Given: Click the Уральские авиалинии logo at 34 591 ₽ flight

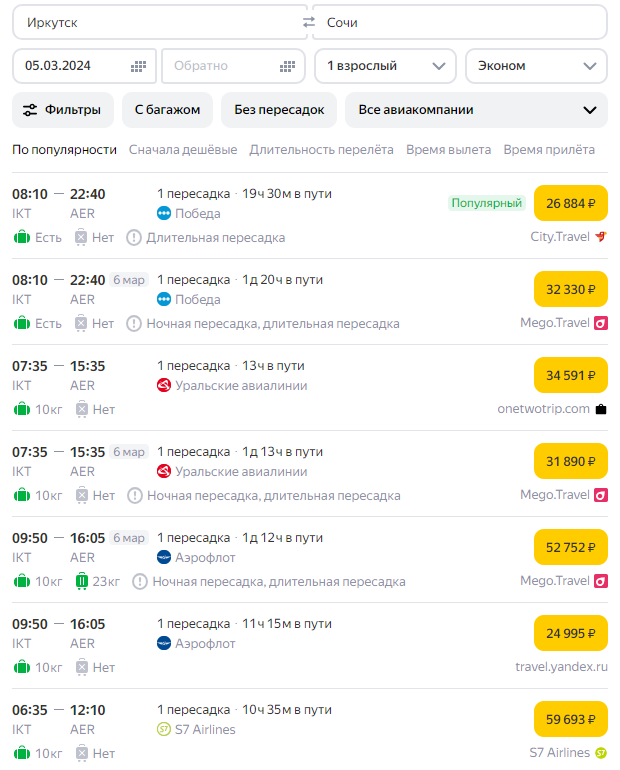Looking at the screenshot, I should [164, 385].
